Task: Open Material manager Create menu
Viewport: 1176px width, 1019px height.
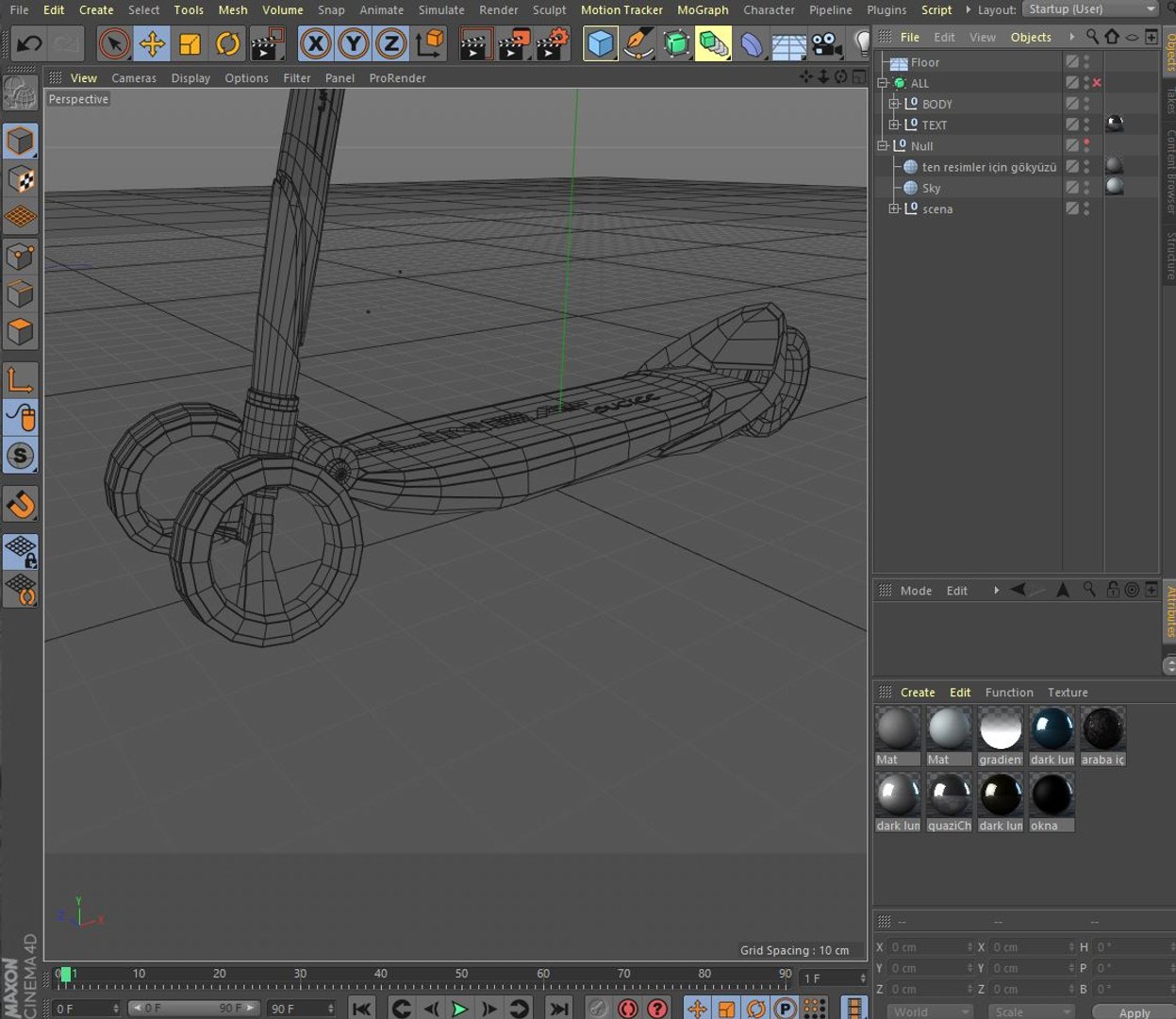Action: click(918, 693)
